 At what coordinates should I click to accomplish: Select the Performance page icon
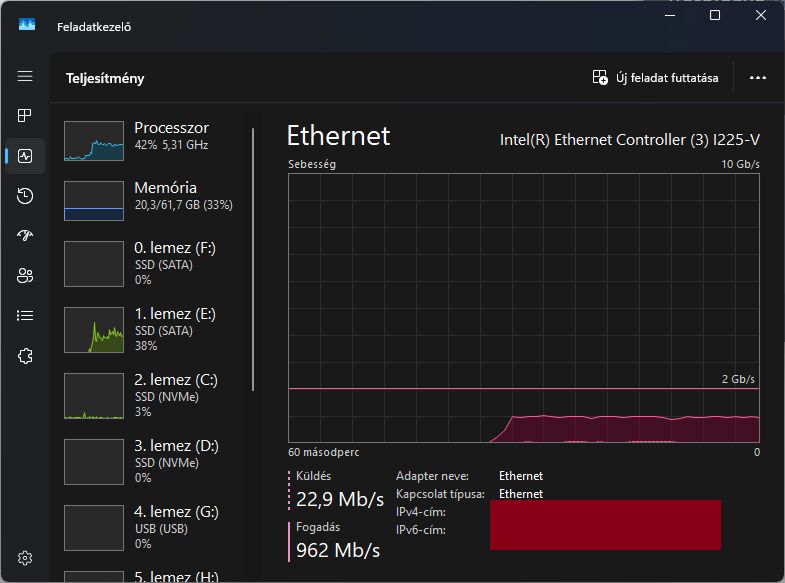point(25,156)
